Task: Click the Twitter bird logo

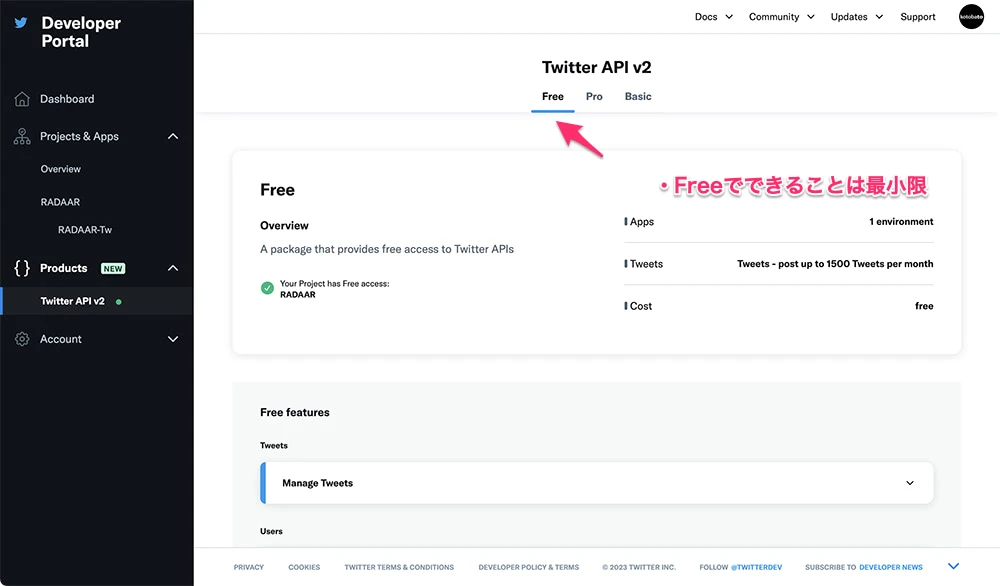Action: 21,23
